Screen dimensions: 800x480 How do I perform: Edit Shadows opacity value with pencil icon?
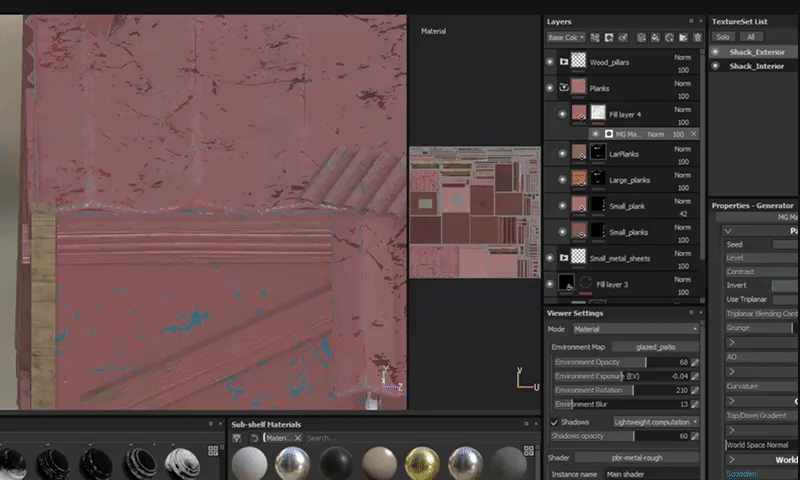694,436
